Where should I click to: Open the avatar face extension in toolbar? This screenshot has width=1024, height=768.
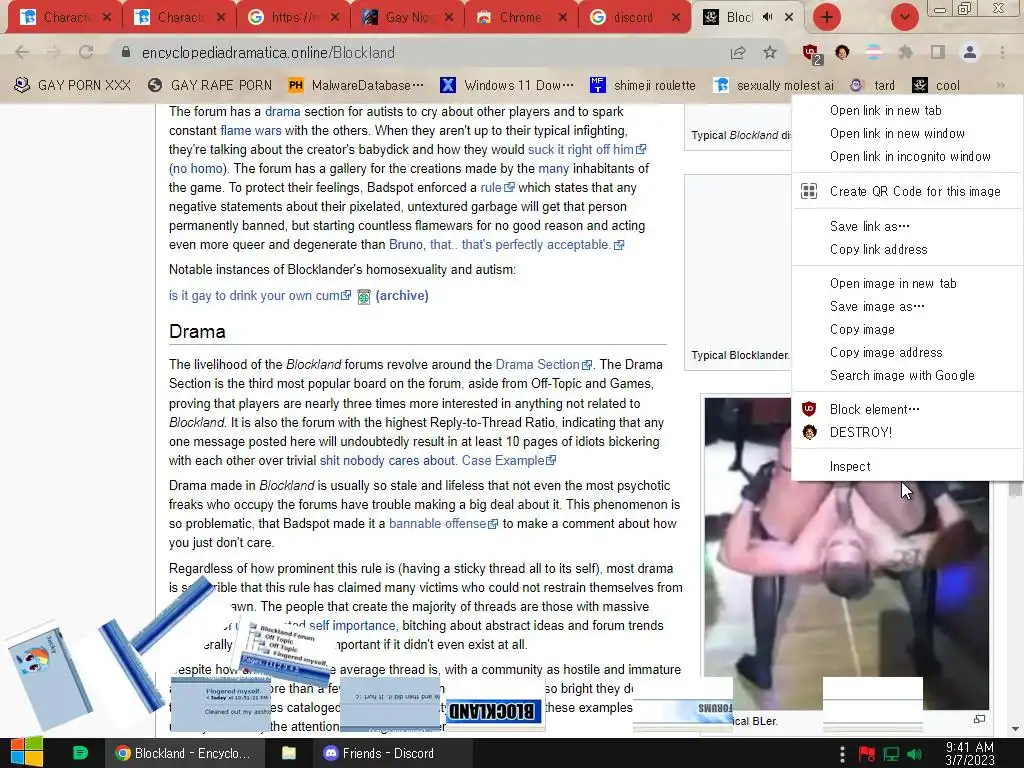coord(842,52)
